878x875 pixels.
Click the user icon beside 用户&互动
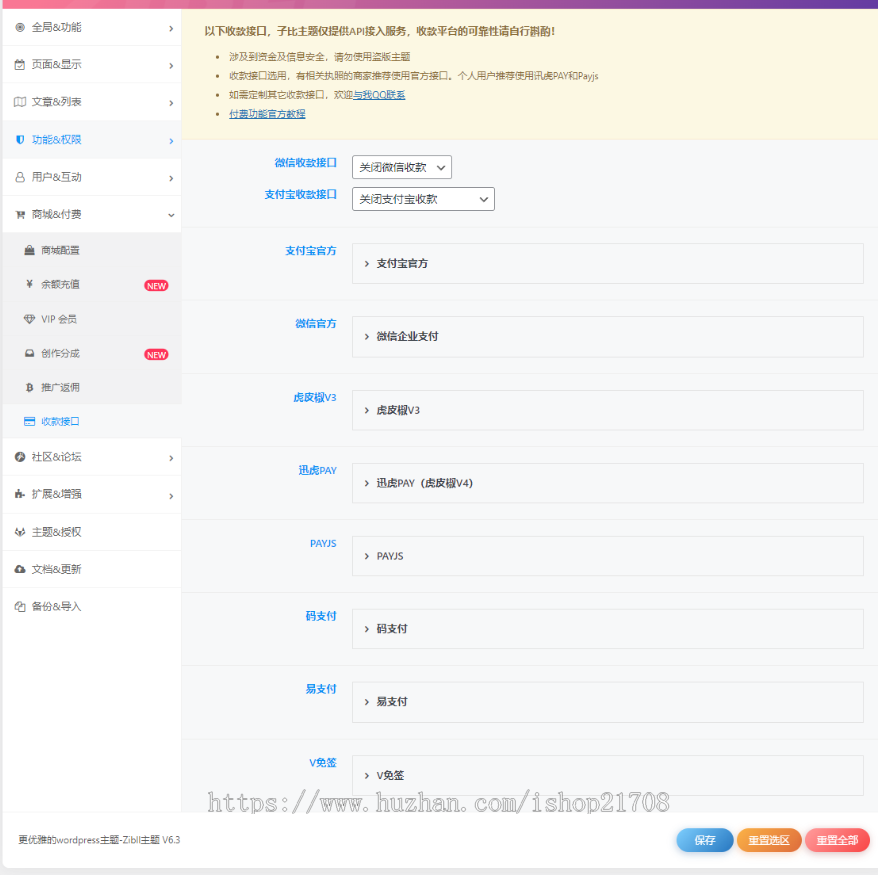pyautogui.click(x=20, y=177)
